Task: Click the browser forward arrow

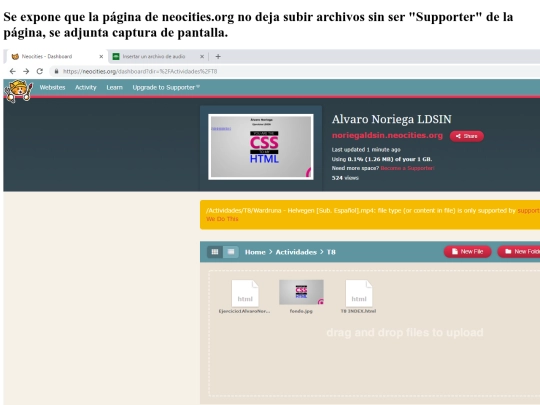Action: (26, 71)
